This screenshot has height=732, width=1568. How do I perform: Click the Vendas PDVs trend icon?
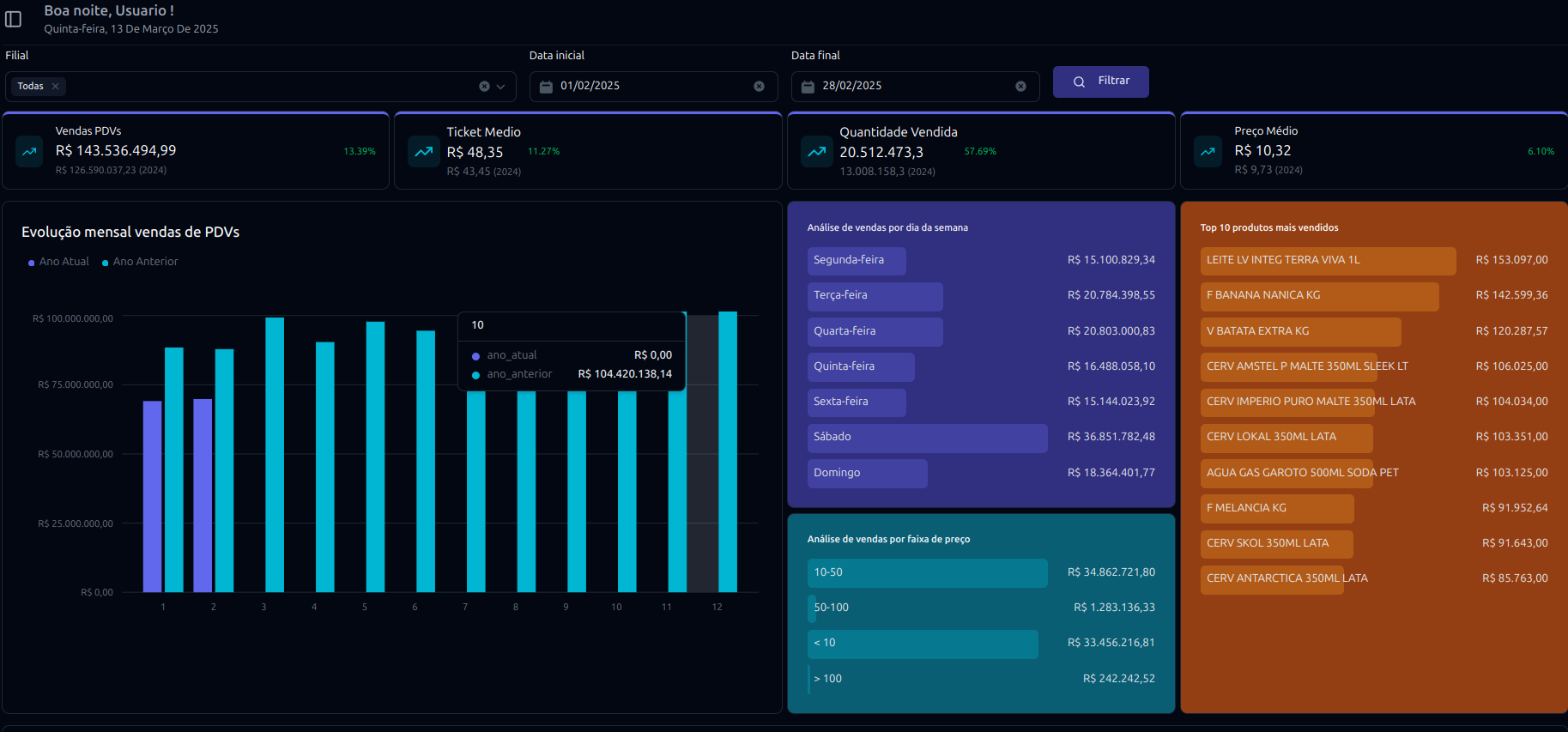pyautogui.click(x=29, y=152)
